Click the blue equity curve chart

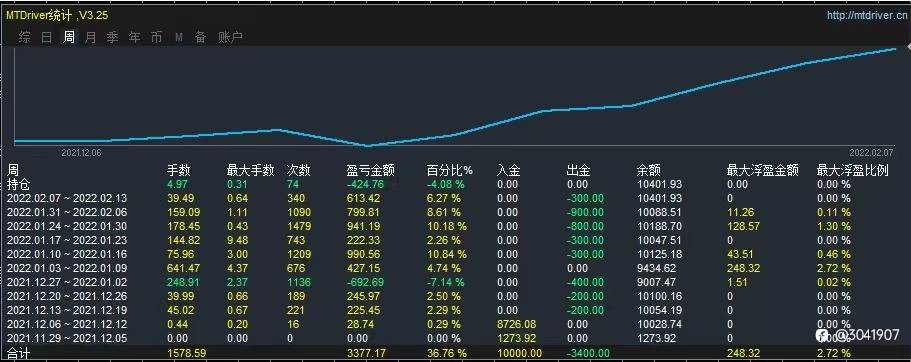[456, 96]
